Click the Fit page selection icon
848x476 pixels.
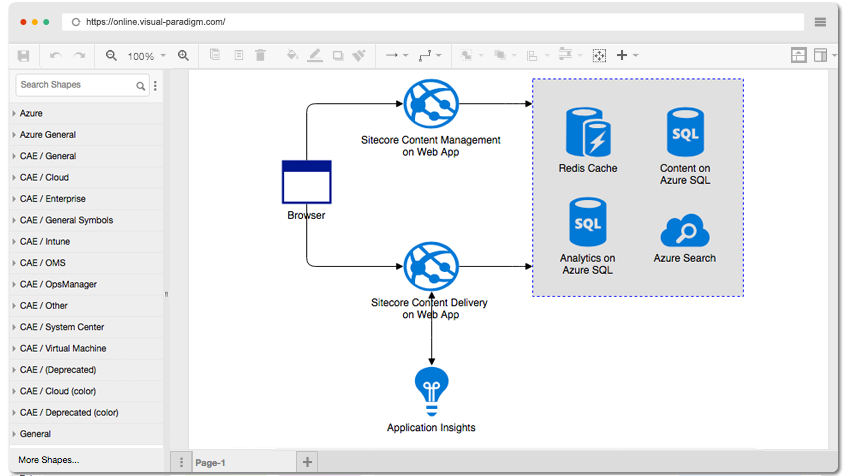tap(599, 55)
